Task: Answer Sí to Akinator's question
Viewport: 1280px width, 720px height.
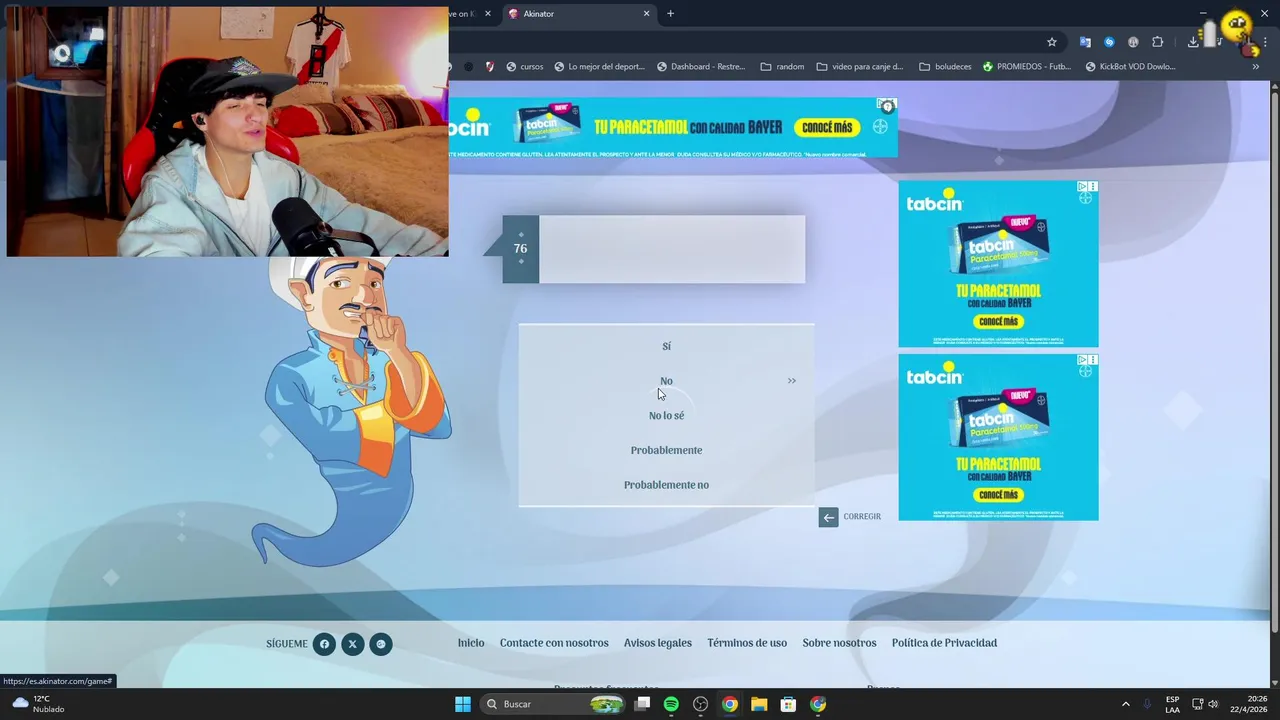Action: (666, 346)
